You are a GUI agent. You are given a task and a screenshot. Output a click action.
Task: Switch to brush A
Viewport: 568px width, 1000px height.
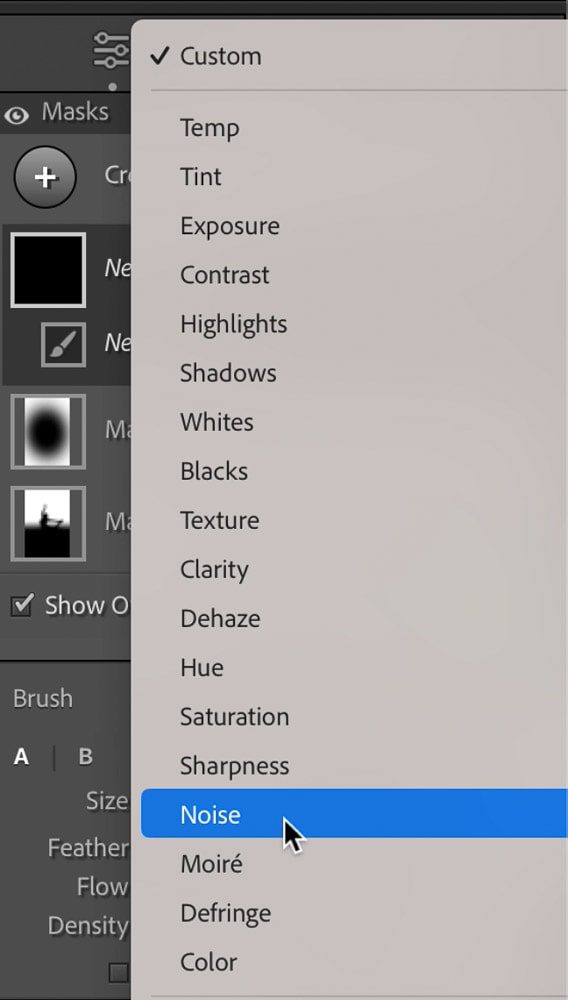(21, 756)
